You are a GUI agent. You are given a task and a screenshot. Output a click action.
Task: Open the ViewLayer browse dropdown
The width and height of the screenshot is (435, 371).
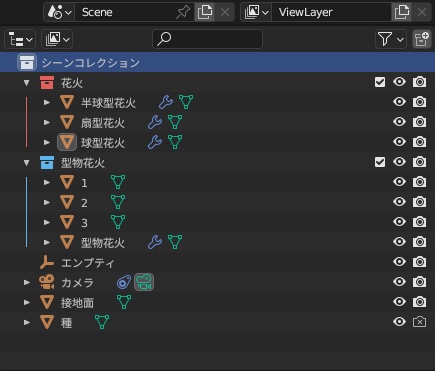click(x=256, y=12)
